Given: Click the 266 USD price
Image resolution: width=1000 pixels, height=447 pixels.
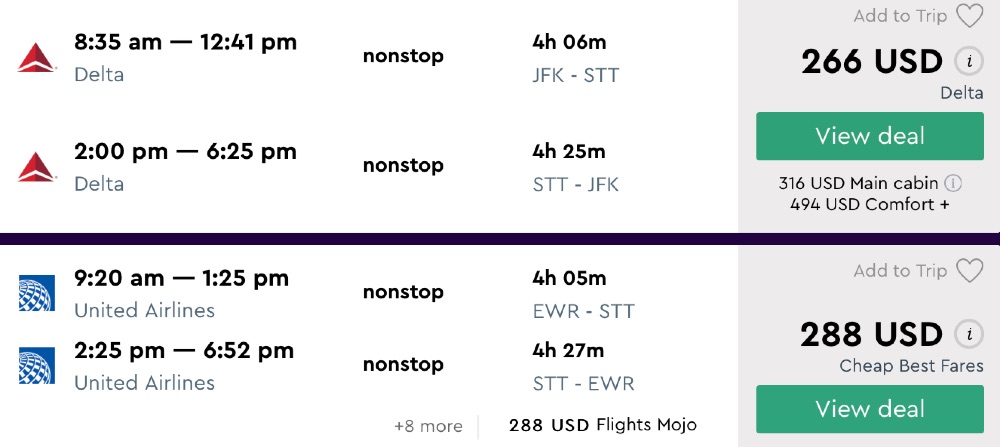Looking at the screenshot, I should 871,62.
